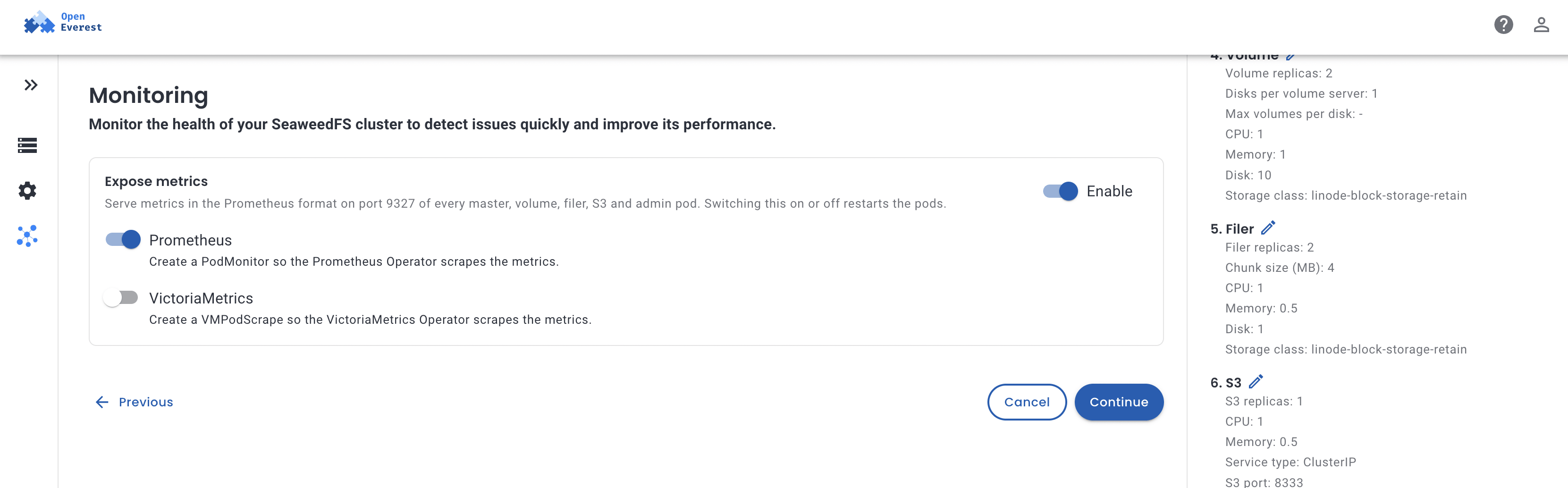The width and height of the screenshot is (1568, 488).
Task: Click the 6. S3 section heading
Action: (1226, 383)
